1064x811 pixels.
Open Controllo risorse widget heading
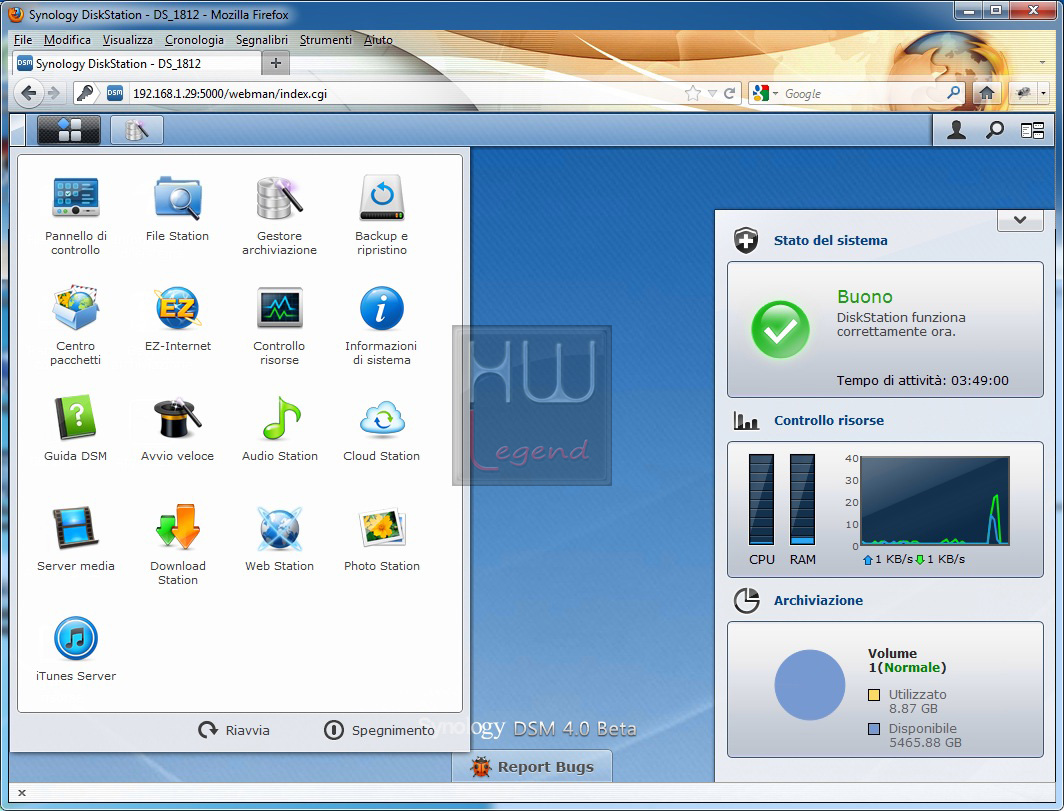click(x=829, y=420)
